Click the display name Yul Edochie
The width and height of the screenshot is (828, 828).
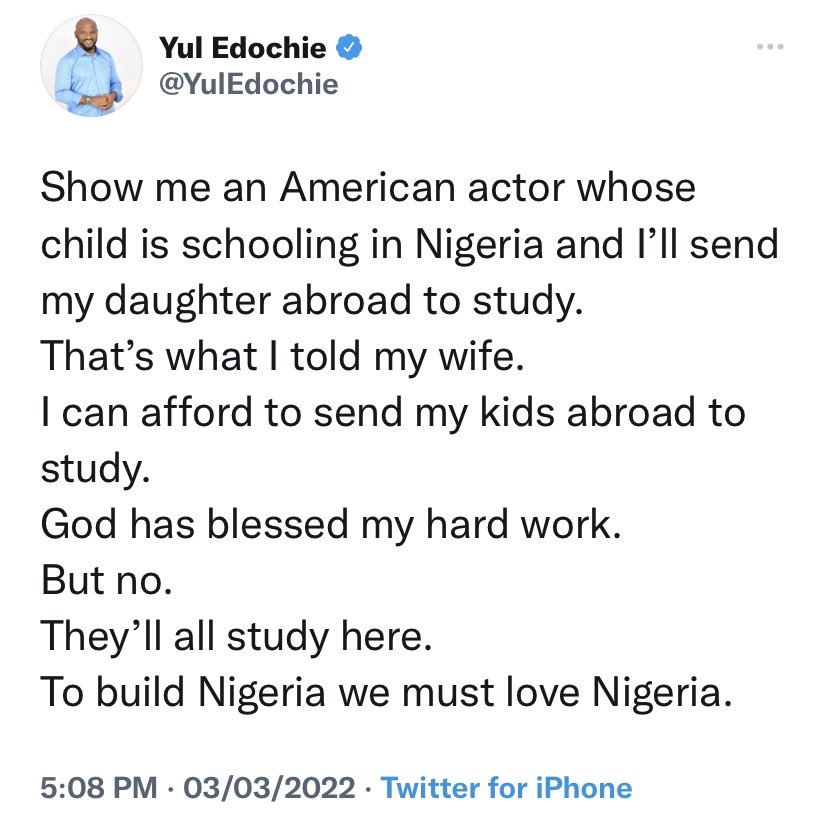click(x=242, y=48)
